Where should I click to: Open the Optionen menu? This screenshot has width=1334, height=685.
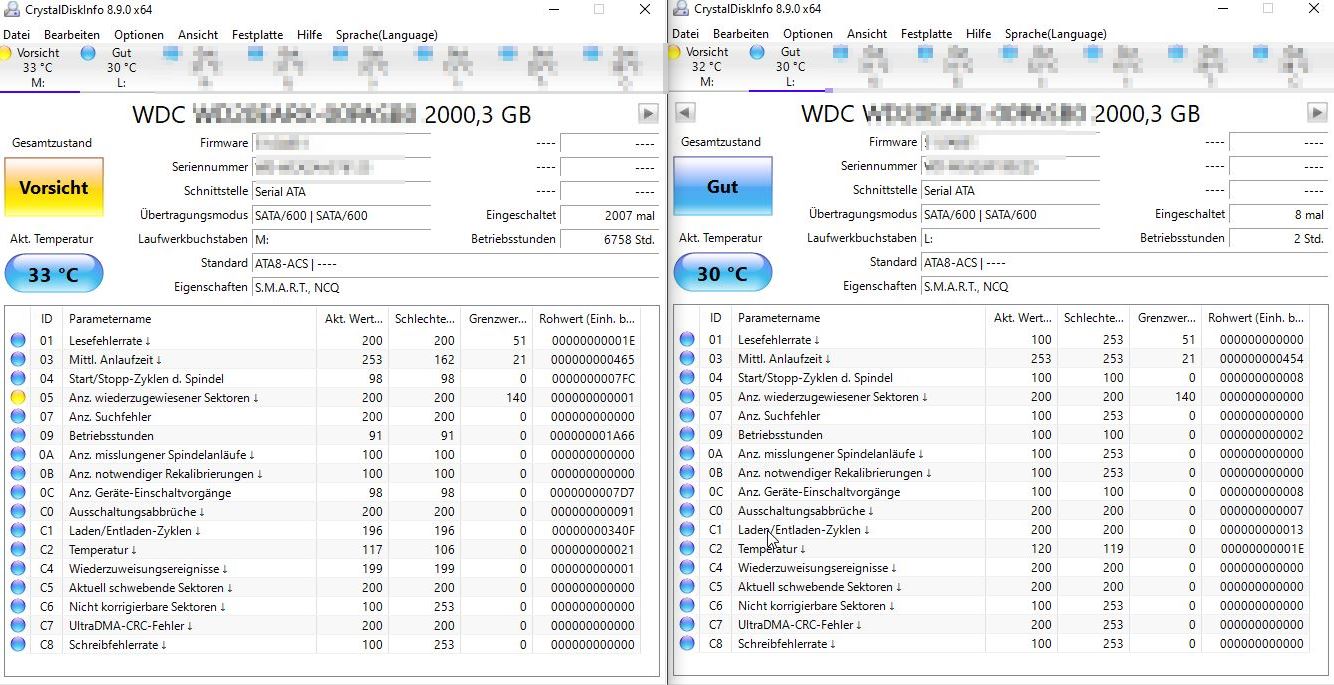click(139, 34)
